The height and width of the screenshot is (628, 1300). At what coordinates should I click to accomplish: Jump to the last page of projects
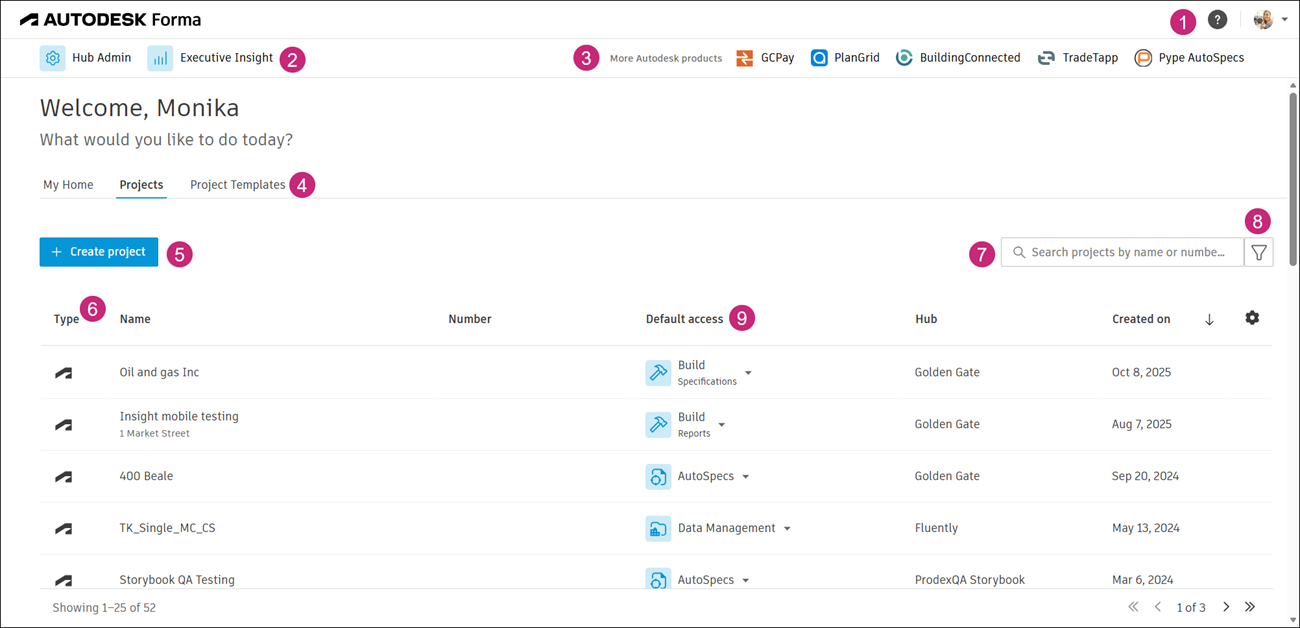click(x=1250, y=607)
